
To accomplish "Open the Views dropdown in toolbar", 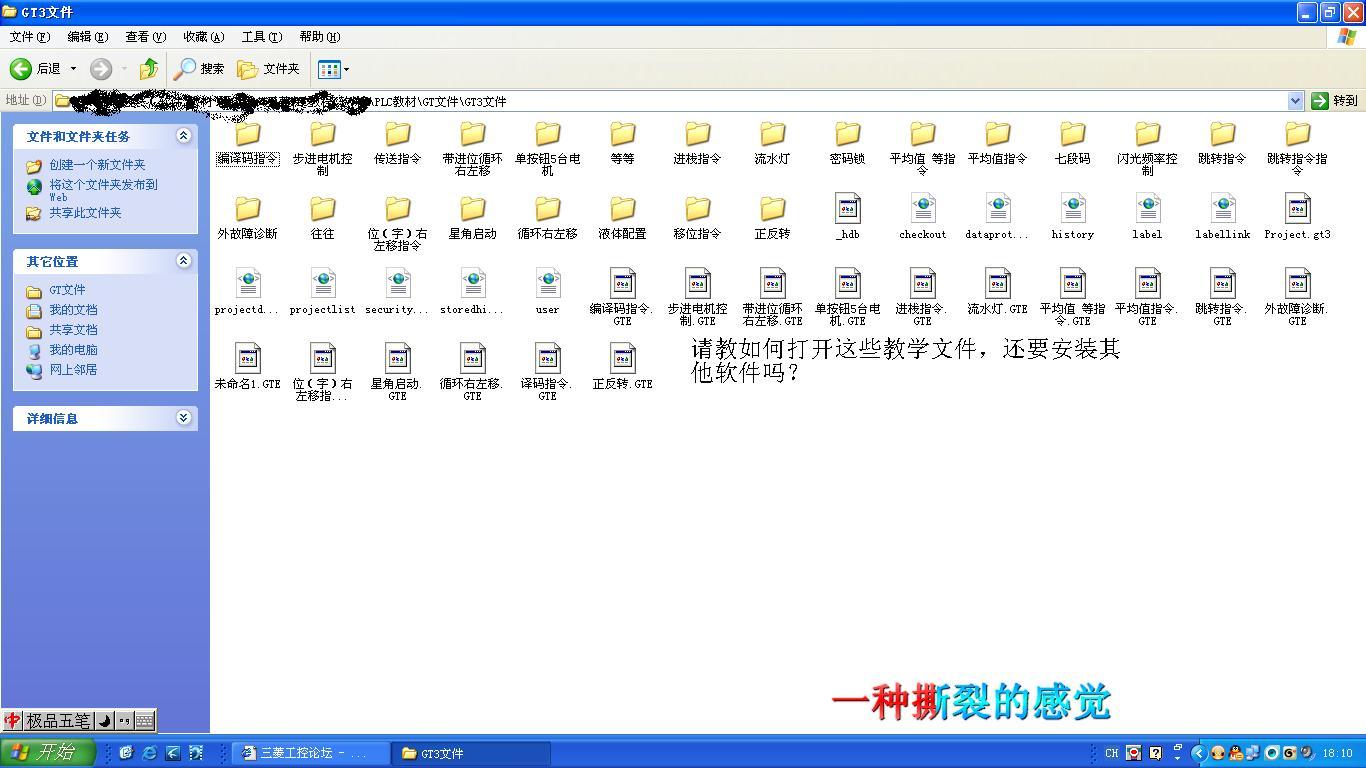I will pos(333,69).
